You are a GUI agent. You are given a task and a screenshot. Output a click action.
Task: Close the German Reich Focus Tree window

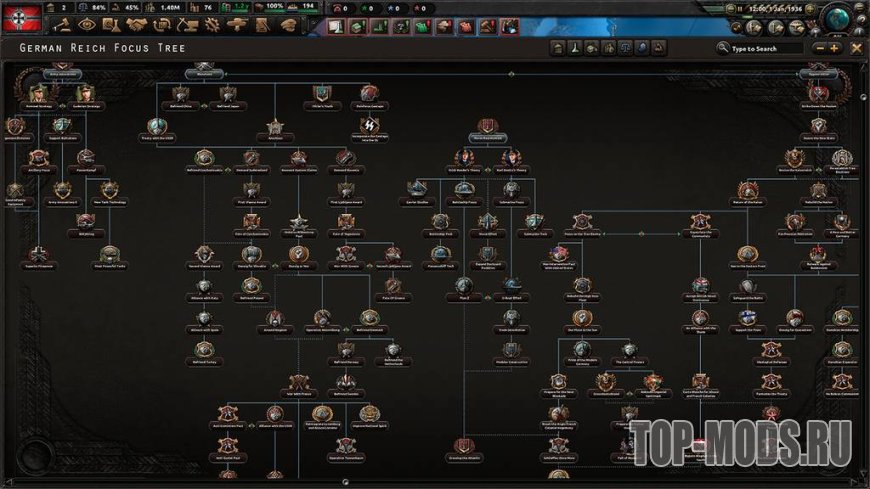coord(856,48)
